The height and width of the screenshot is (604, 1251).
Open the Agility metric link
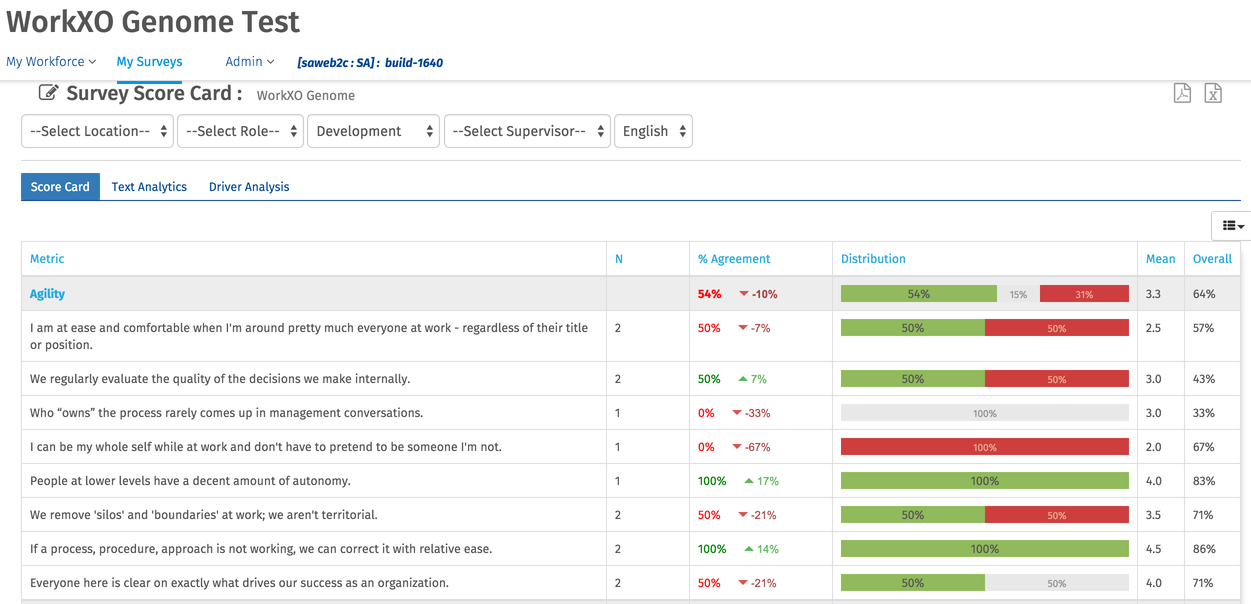[x=47, y=294]
